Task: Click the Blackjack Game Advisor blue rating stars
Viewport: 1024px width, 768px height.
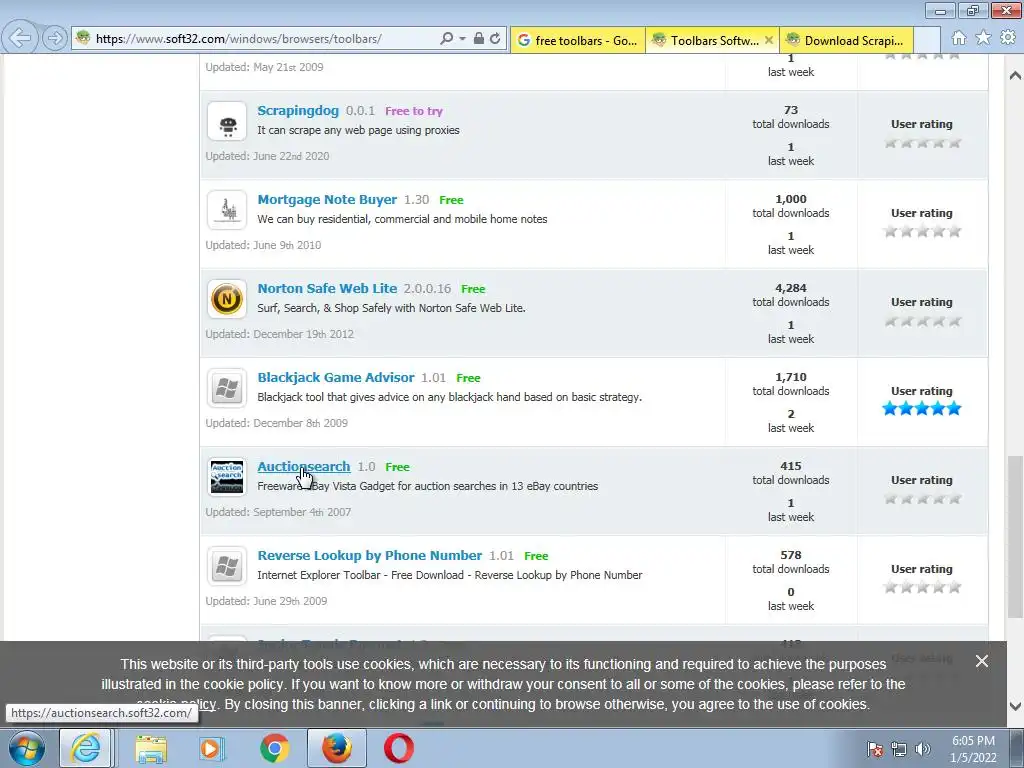Action: [x=922, y=409]
